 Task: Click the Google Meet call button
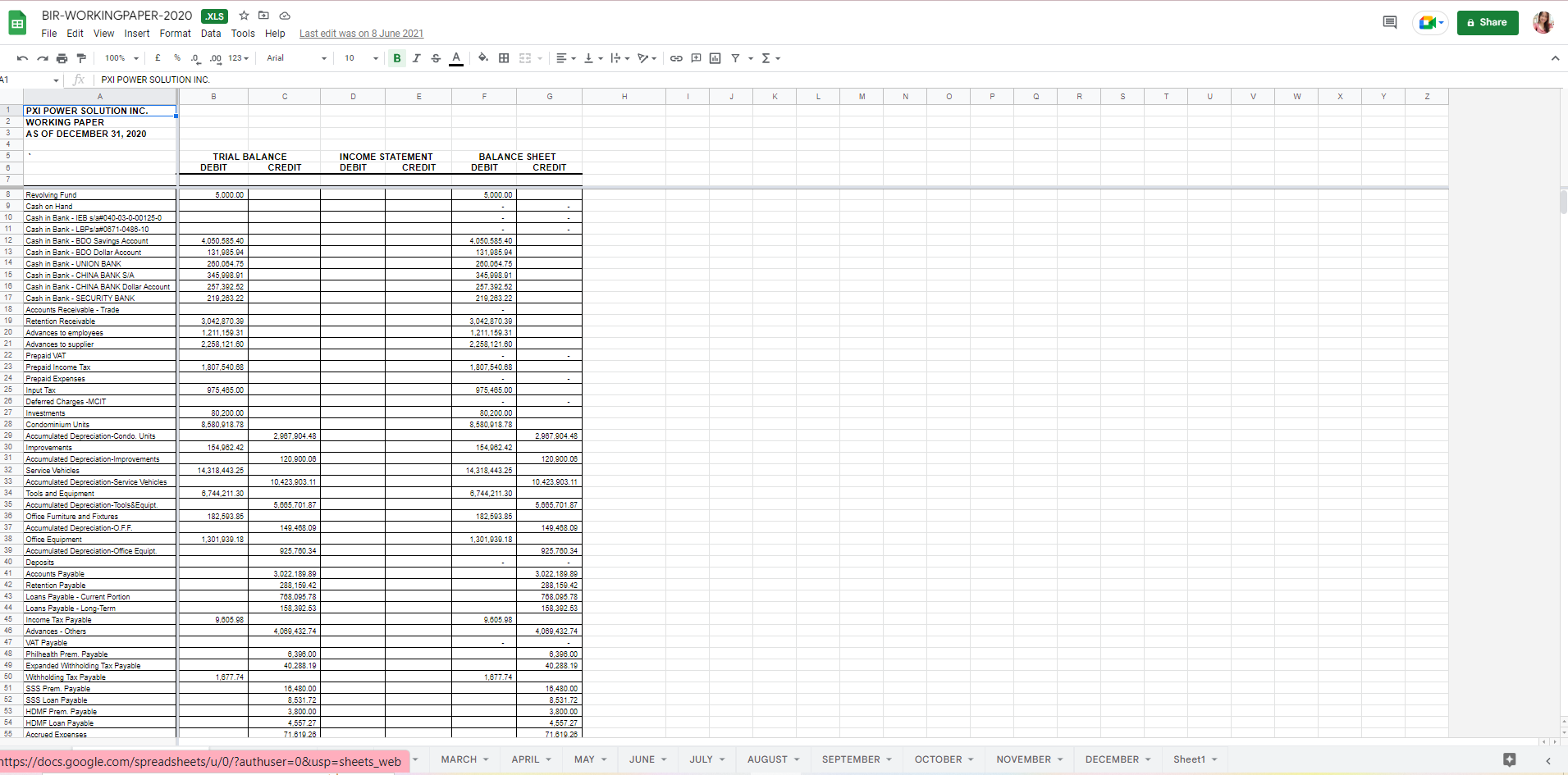pos(1430,22)
